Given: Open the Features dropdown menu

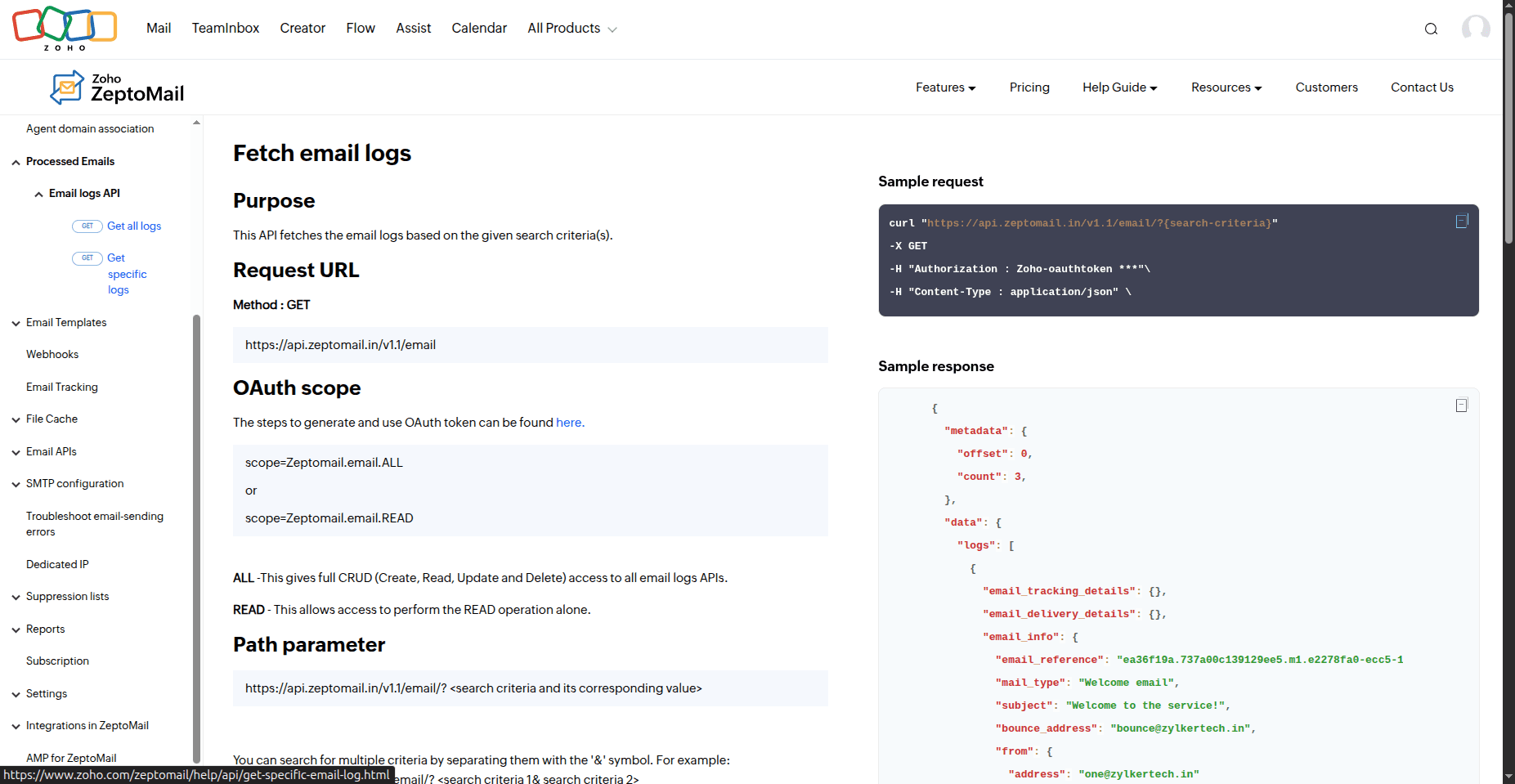Looking at the screenshot, I should pyautogui.click(x=945, y=87).
